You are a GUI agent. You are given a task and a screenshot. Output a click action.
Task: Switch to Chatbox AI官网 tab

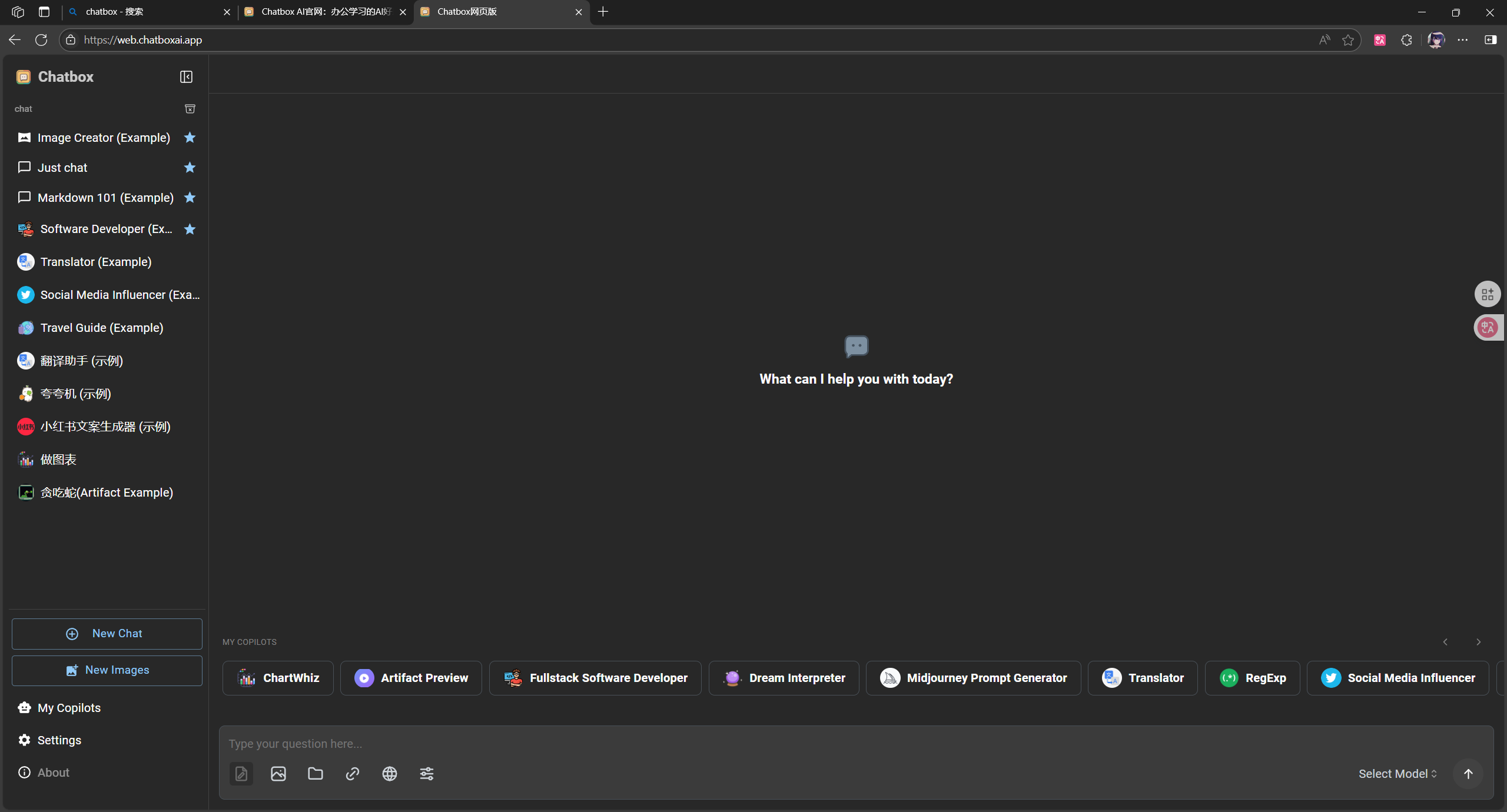pyautogui.click(x=325, y=12)
